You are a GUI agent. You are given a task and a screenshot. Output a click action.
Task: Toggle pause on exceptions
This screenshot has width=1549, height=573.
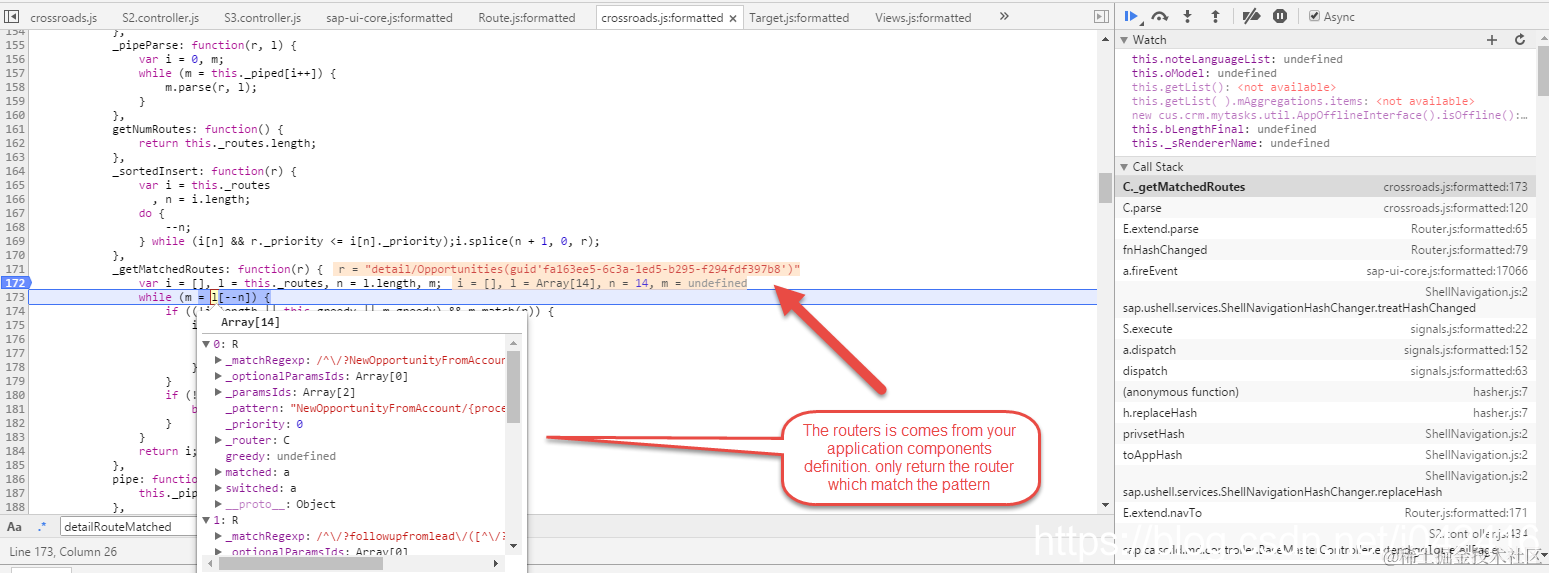(x=1280, y=16)
